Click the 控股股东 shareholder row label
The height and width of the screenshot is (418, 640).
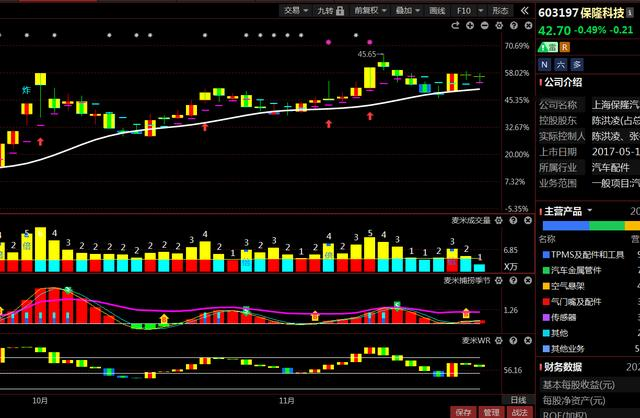[558, 120]
